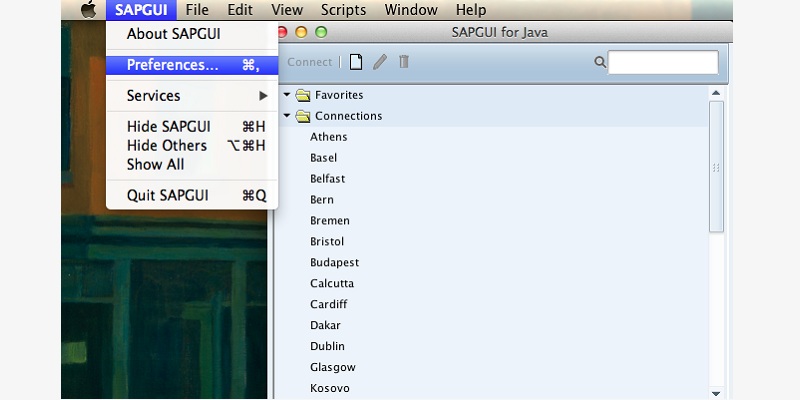
Task: Open the Window menu
Action: tap(411, 10)
